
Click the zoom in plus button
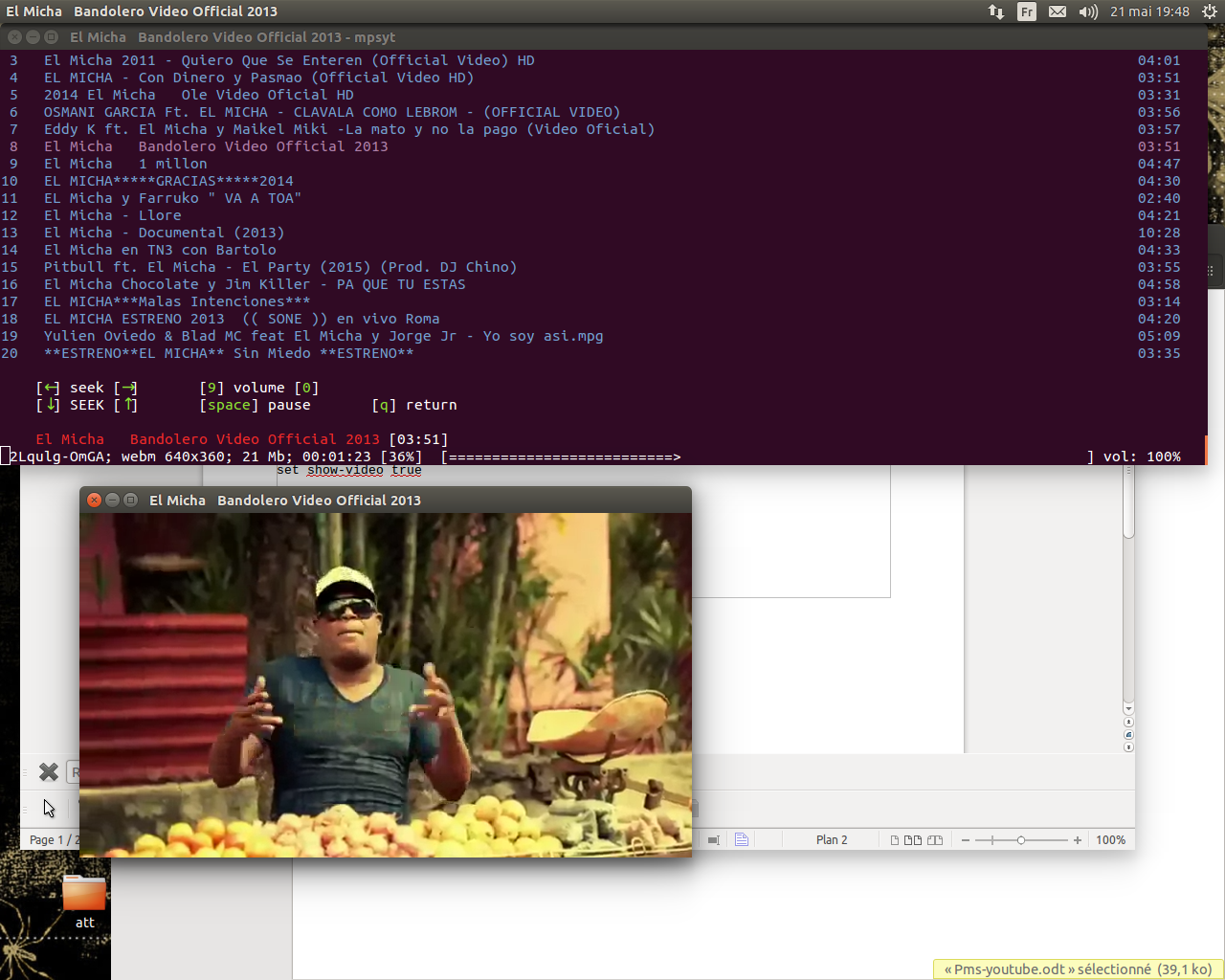click(x=1078, y=840)
